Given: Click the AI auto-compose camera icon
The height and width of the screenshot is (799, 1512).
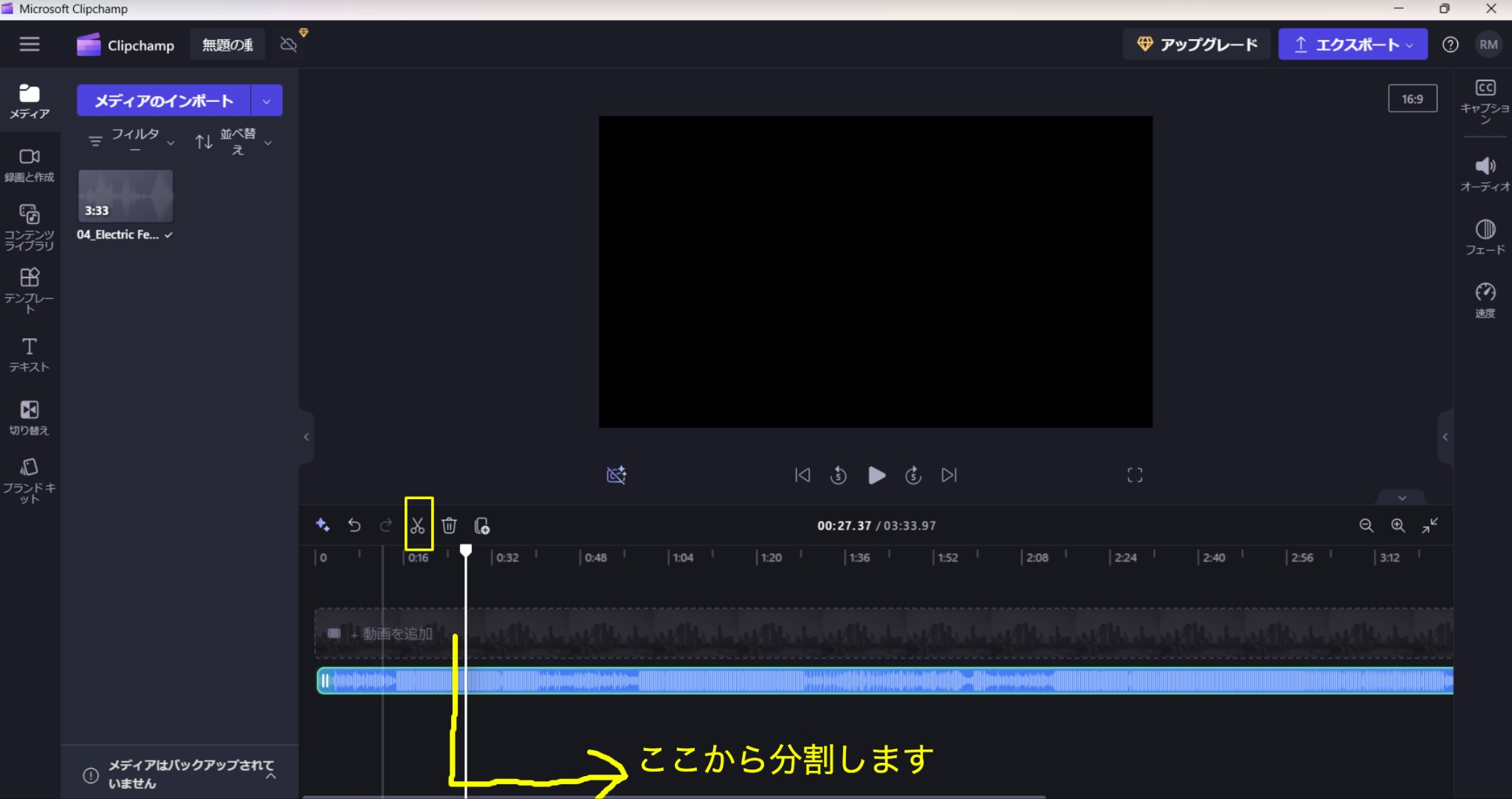Looking at the screenshot, I should coord(616,475).
